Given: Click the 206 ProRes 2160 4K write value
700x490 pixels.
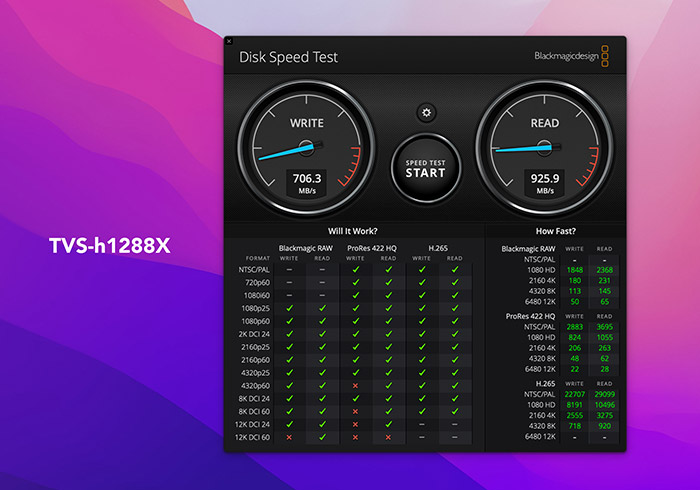Looking at the screenshot, I should pyautogui.click(x=575, y=348).
